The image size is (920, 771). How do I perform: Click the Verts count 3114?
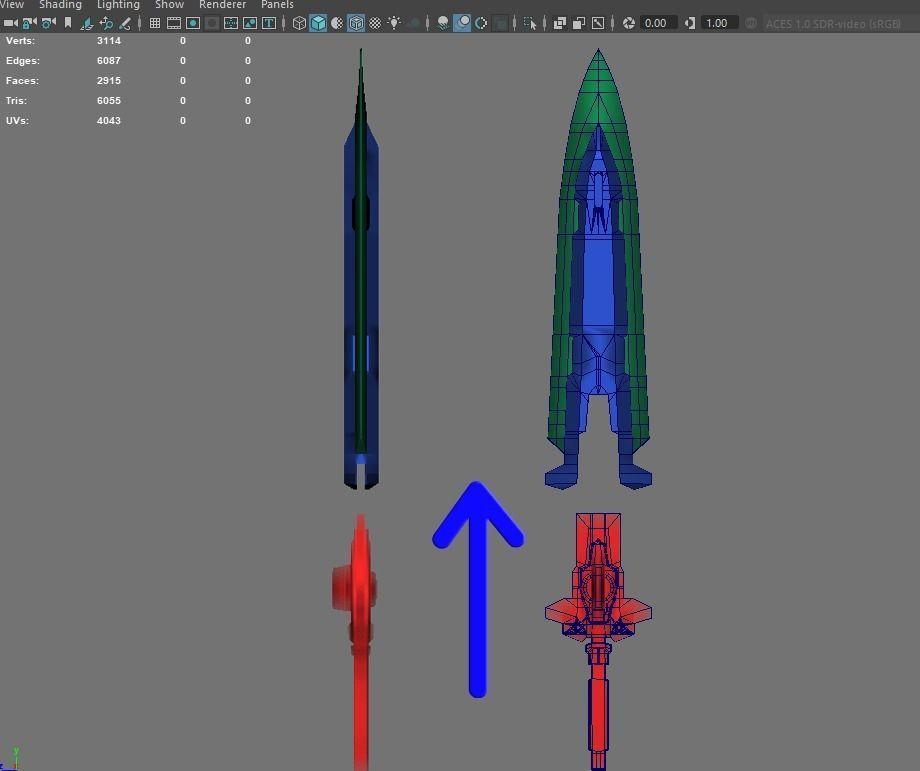point(109,40)
